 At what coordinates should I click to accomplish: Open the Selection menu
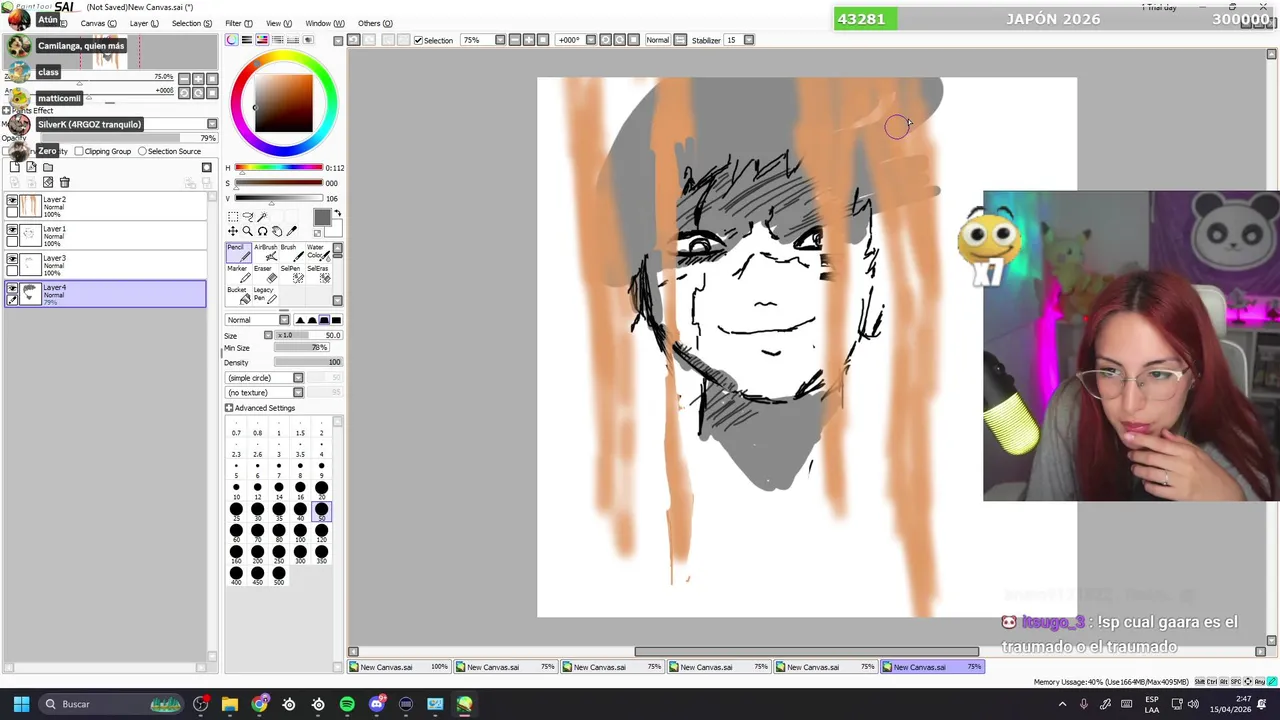click(x=191, y=23)
